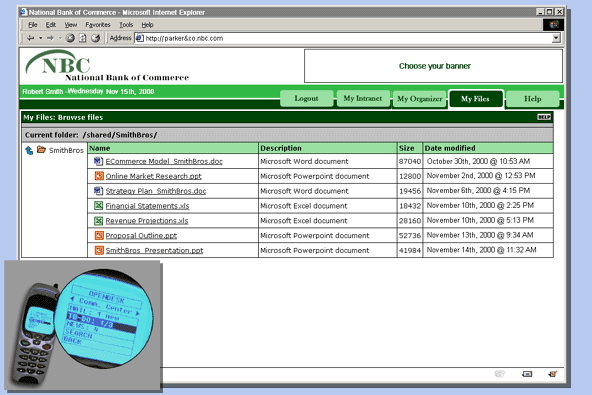Open the green Help tab
This screenshot has height=395, width=592.
pyautogui.click(x=533, y=99)
